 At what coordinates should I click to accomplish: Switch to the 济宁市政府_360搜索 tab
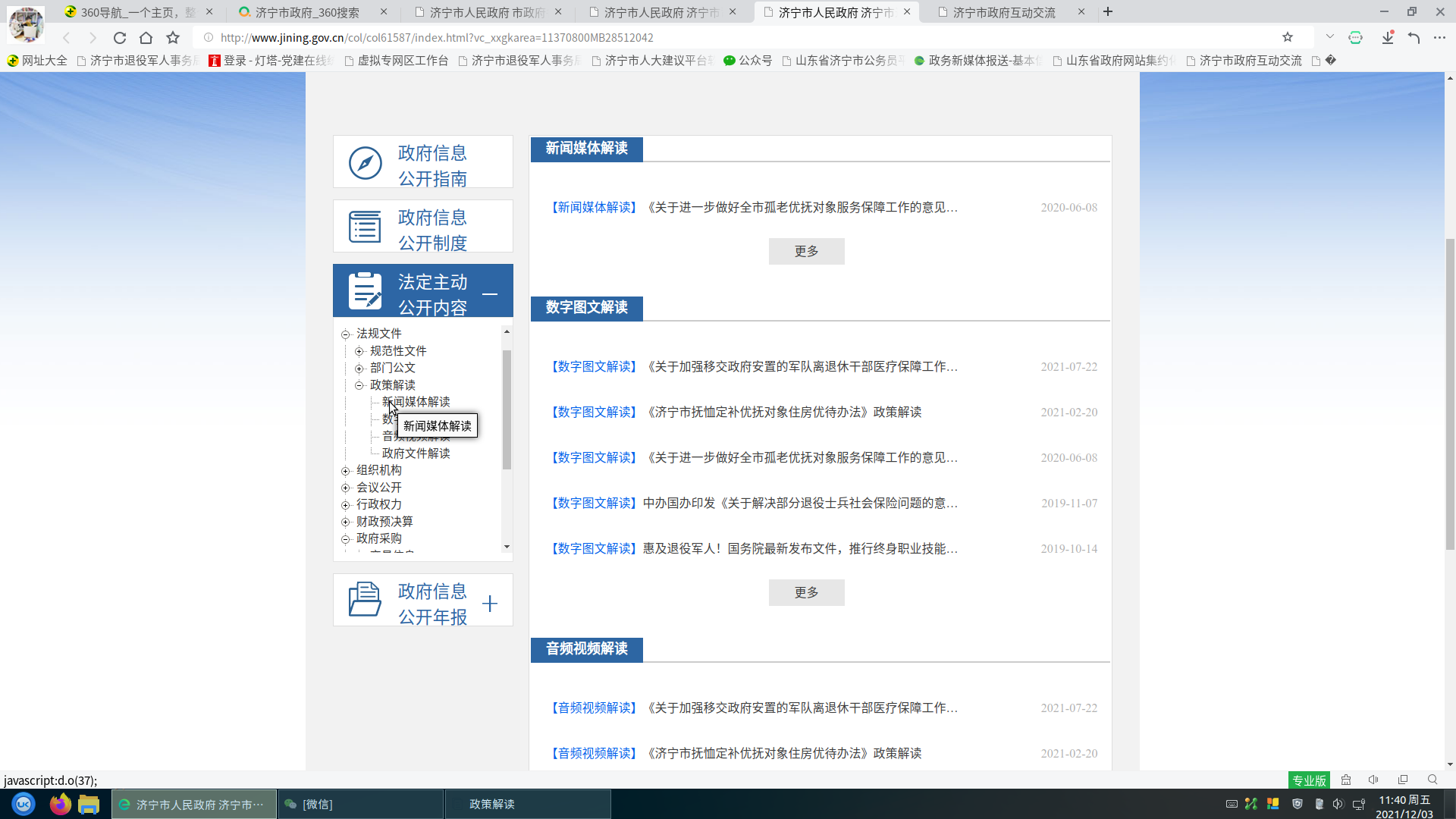[x=306, y=12]
